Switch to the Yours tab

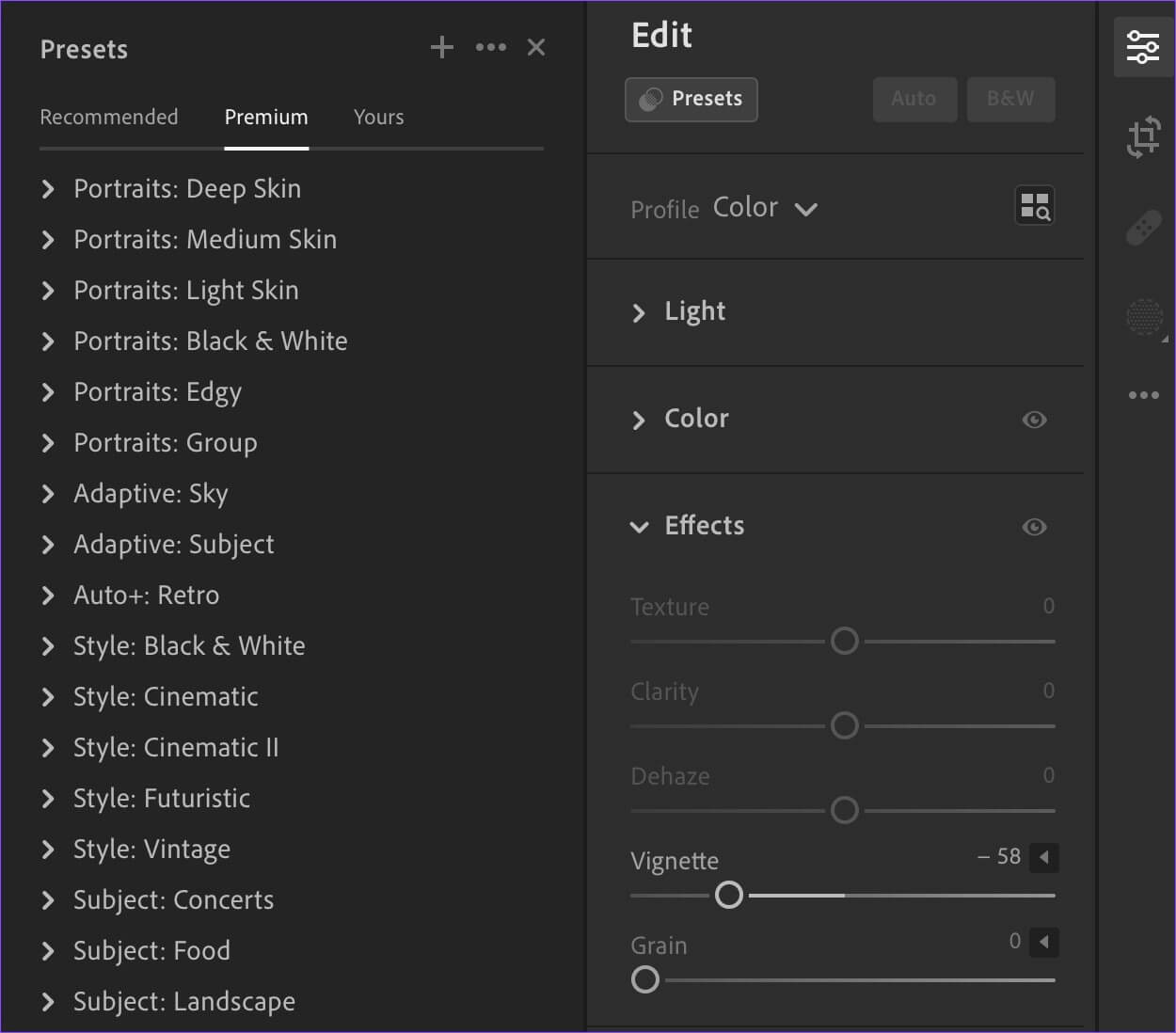(x=378, y=118)
